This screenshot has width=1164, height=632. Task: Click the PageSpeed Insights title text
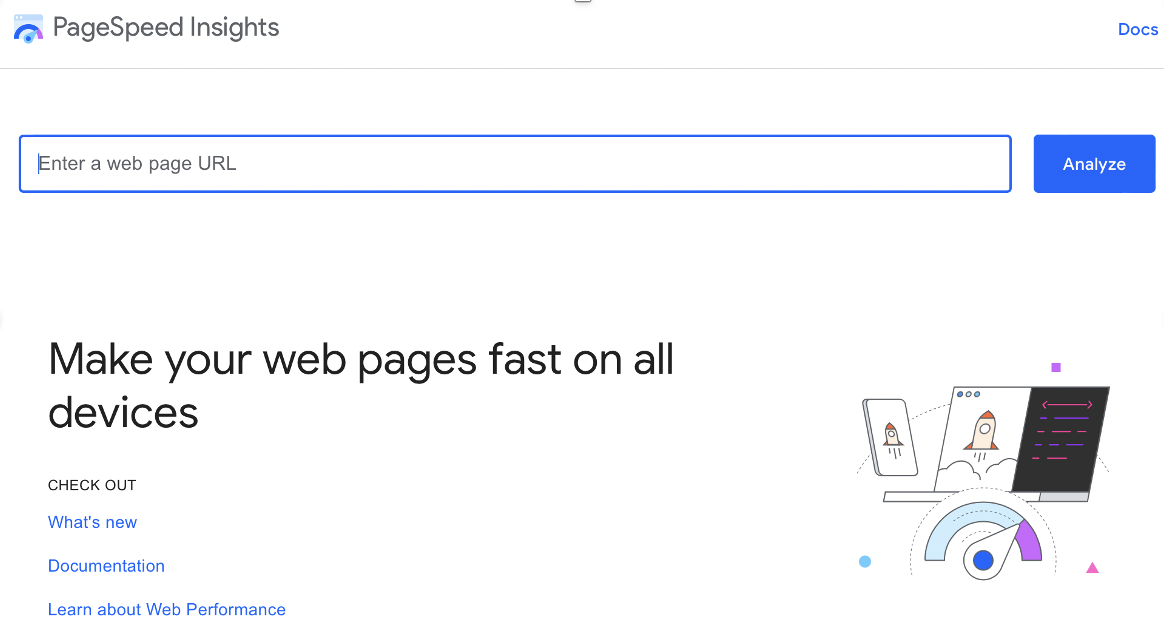coord(166,27)
